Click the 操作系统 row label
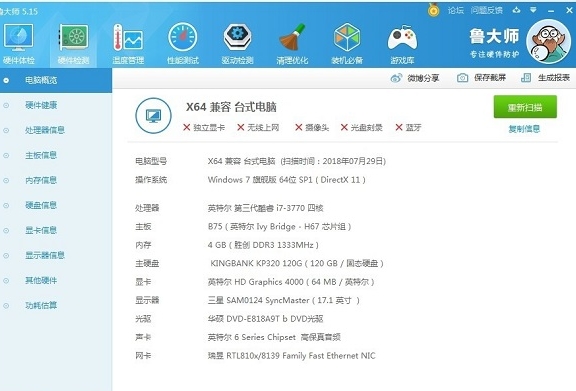This screenshot has width=576, height=391. tap(151, 180)
